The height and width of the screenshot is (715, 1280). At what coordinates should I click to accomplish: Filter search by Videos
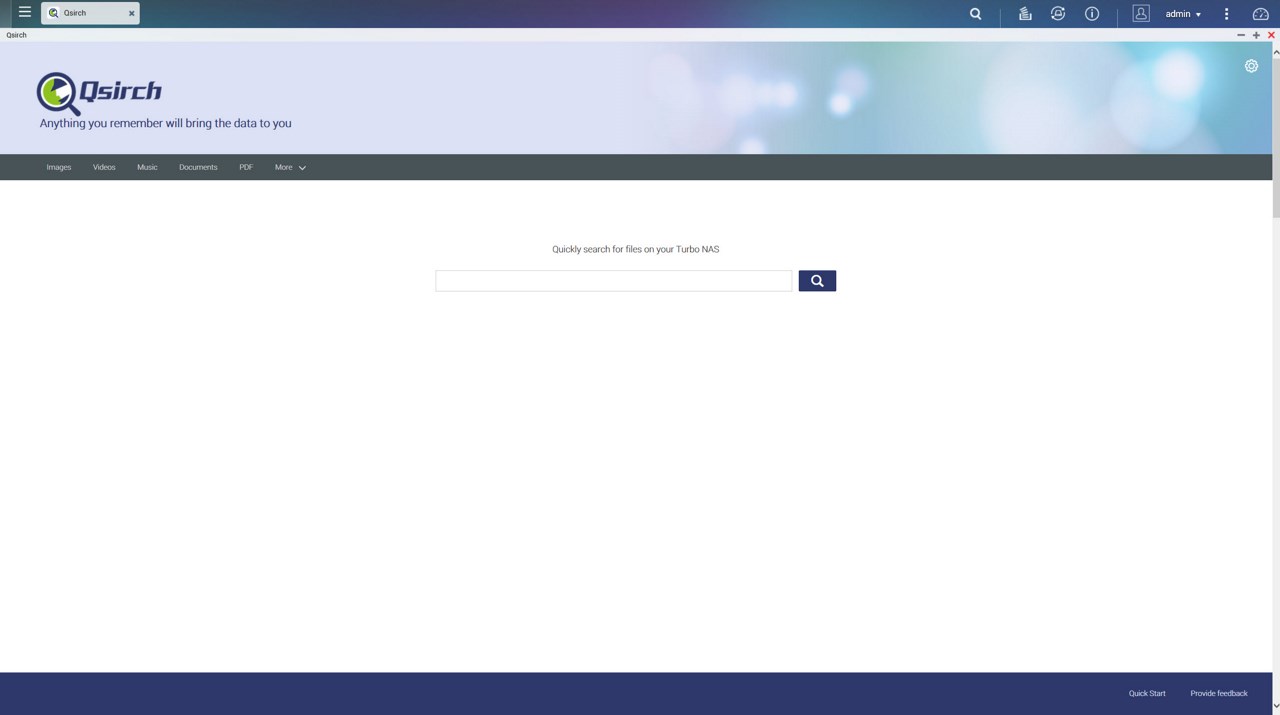pyautogui.click(x=104, y=167)
